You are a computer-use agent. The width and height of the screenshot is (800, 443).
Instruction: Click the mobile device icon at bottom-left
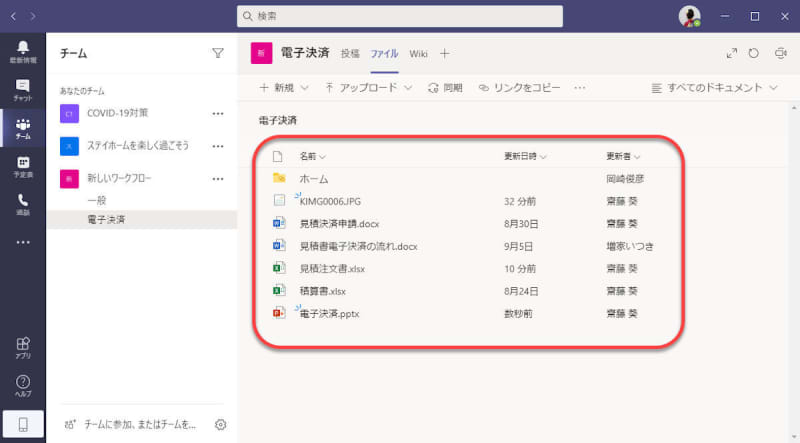[x=23, y=424]
